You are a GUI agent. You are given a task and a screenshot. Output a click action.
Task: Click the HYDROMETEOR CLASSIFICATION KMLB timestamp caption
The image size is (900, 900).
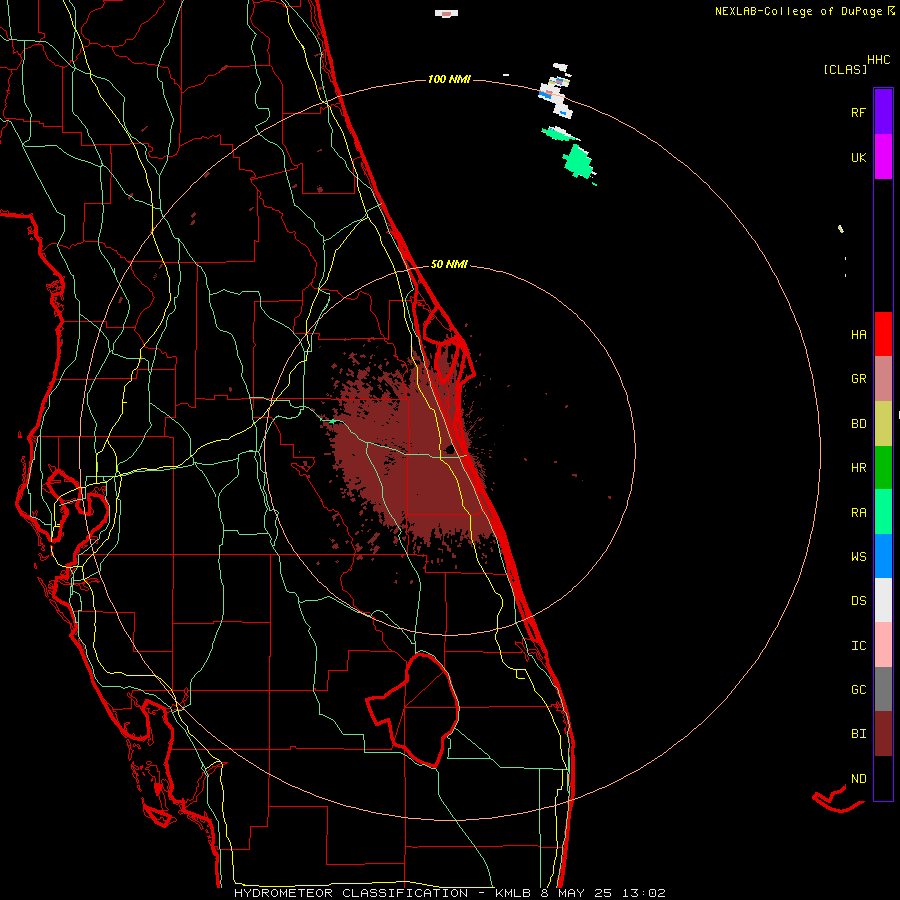pyautogui.click(x=449, y=893)
